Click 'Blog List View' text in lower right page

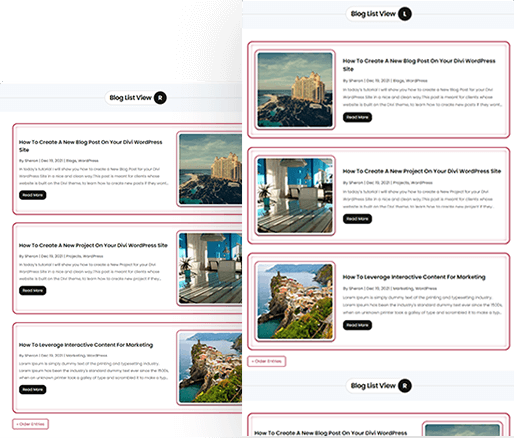(373, 386)
